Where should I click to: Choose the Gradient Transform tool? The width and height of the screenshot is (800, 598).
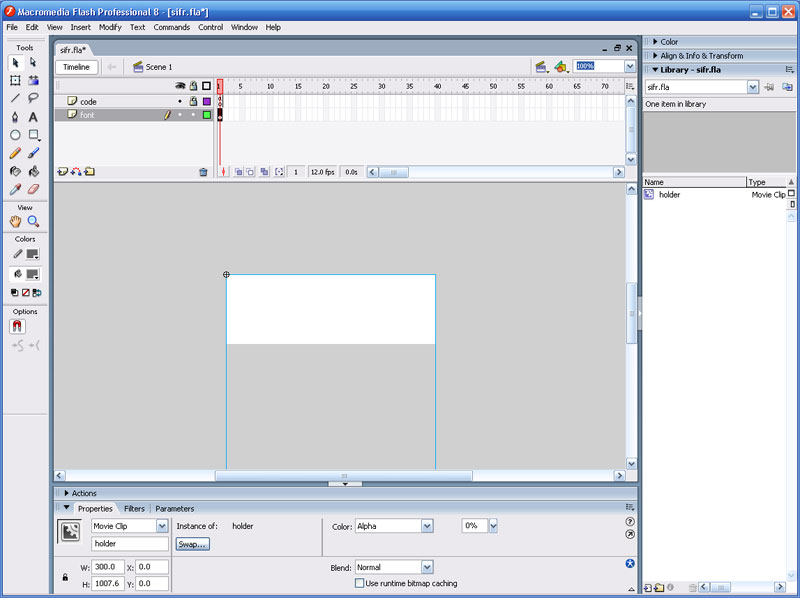(33, 81)
